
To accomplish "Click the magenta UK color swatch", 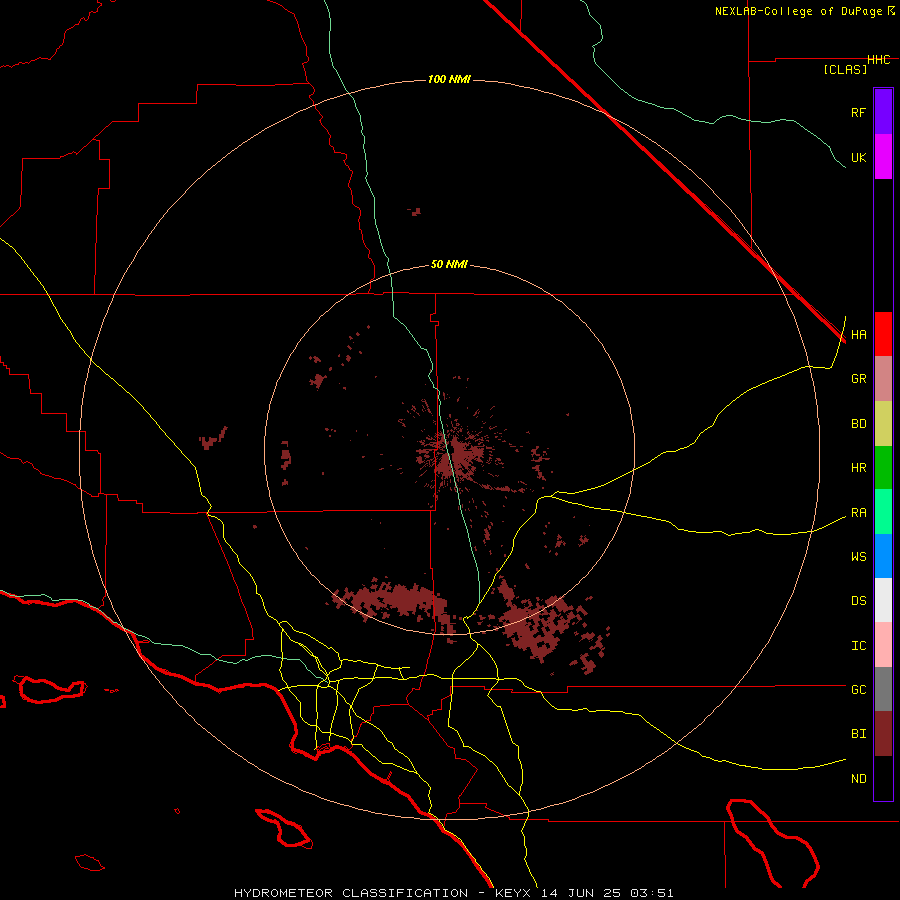I will click(x=883, y=156).
